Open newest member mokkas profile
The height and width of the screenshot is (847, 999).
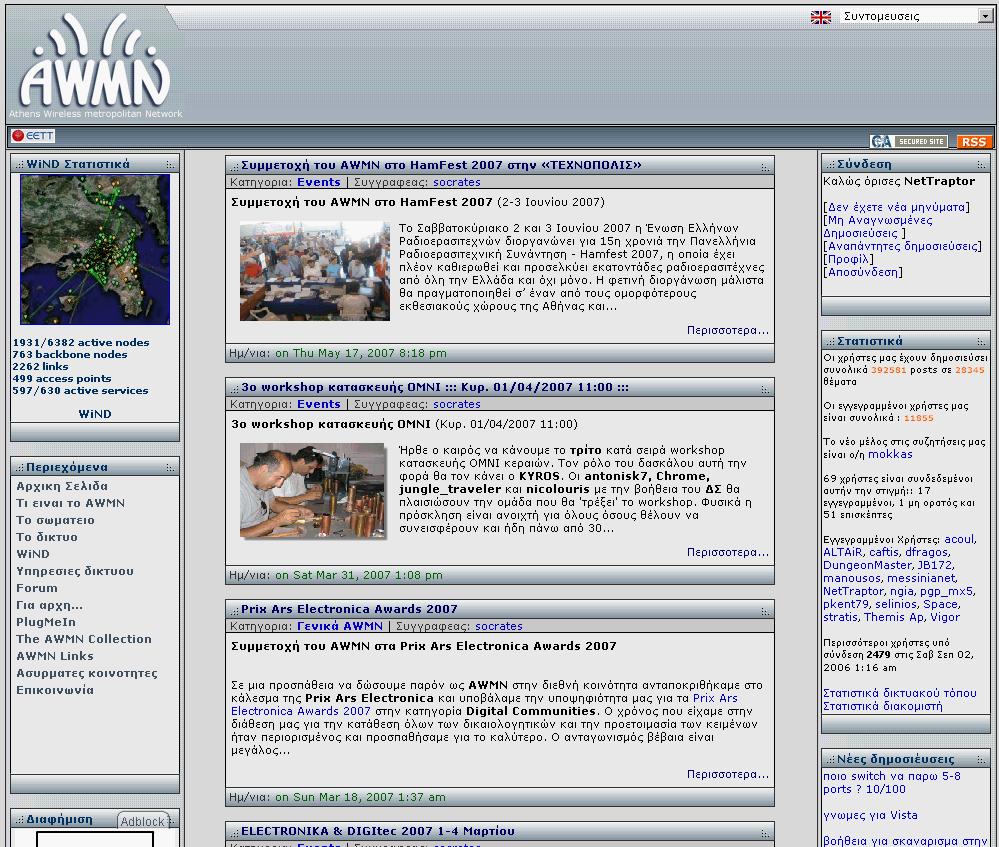pos(890,454)
